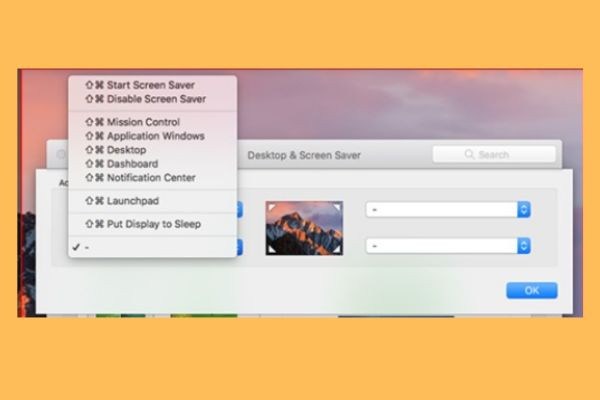
Task: Choose Notification Center option
Action: (x=153, y=178)
